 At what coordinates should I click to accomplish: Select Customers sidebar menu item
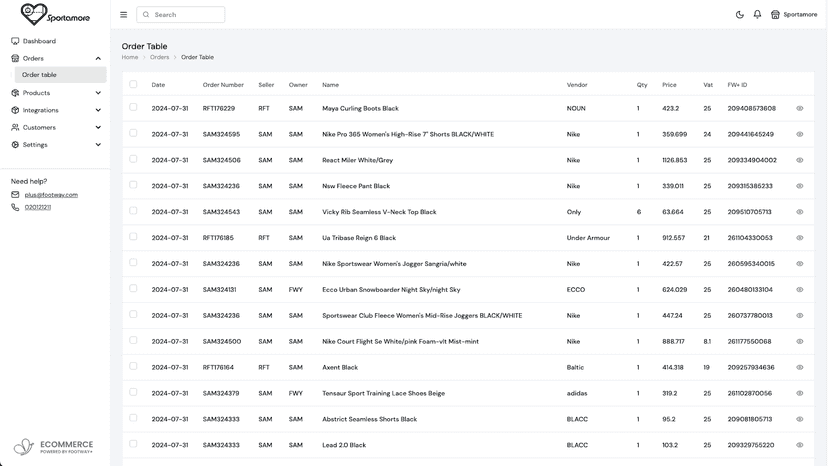[39, 128]
